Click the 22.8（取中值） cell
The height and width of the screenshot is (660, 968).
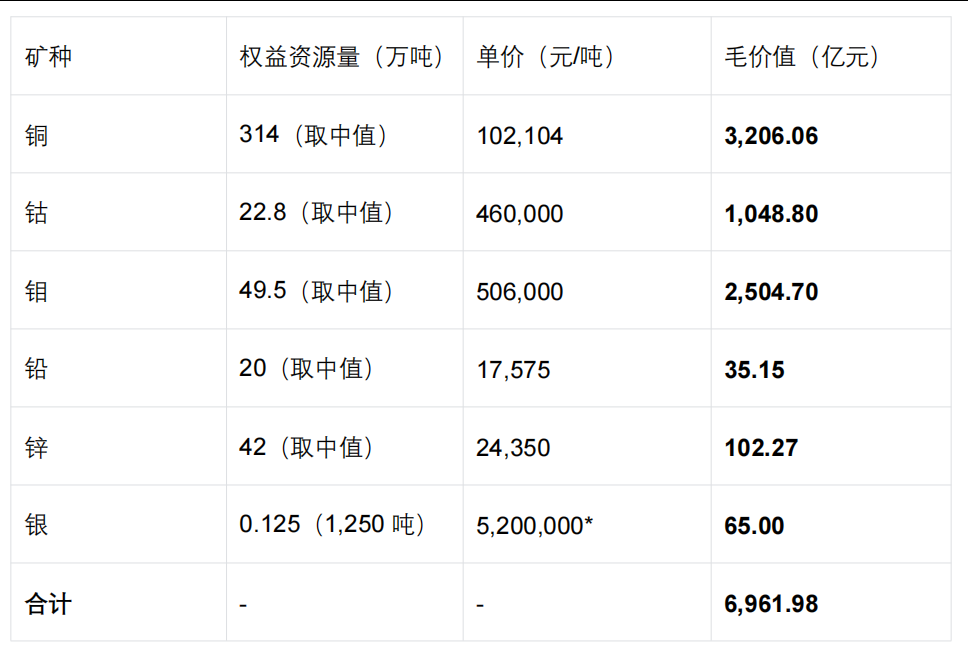[316, 213]
